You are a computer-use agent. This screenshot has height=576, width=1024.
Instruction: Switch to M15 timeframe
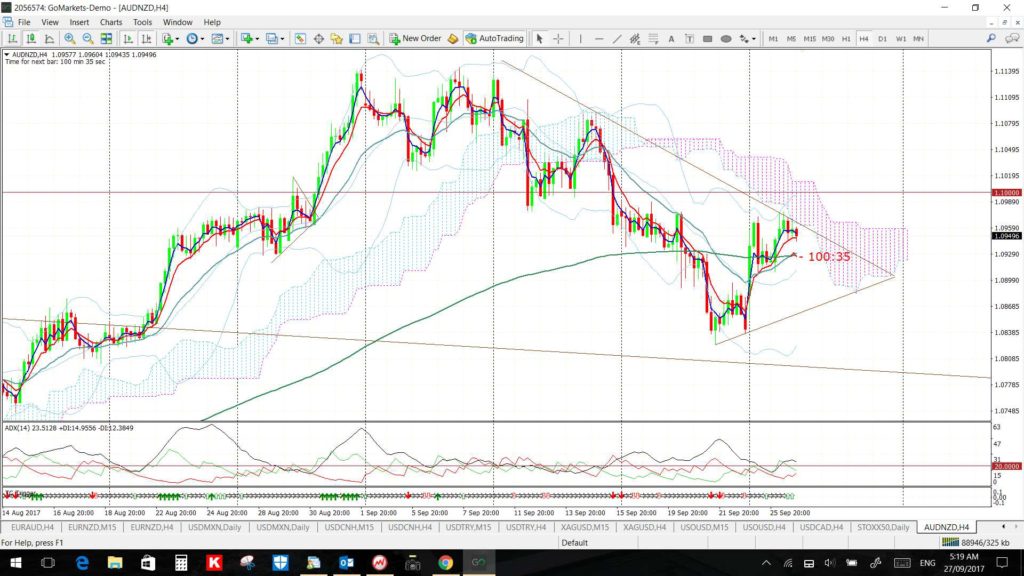(x=810, y=39)
